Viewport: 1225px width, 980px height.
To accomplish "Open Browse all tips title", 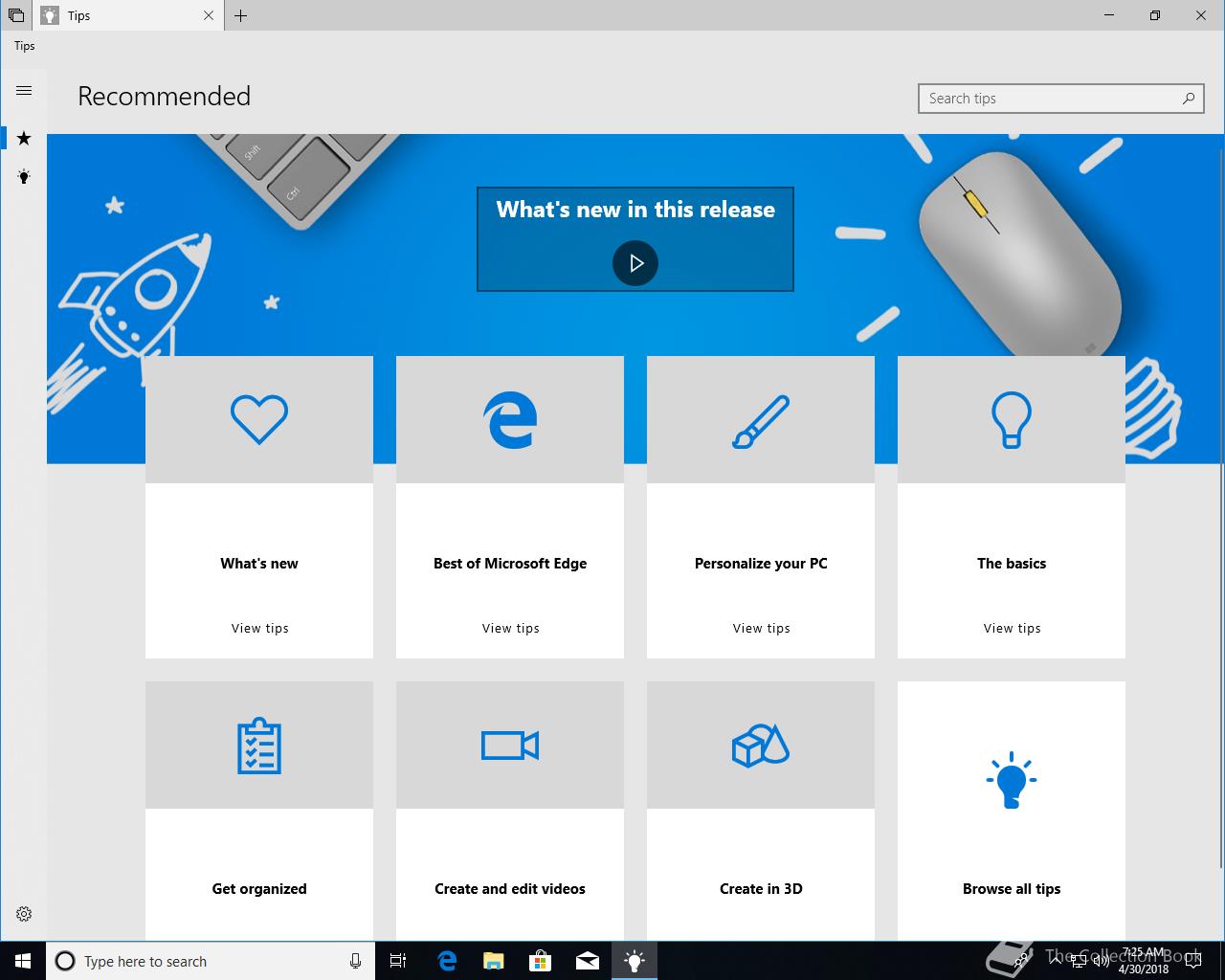I will point(1012,888).
